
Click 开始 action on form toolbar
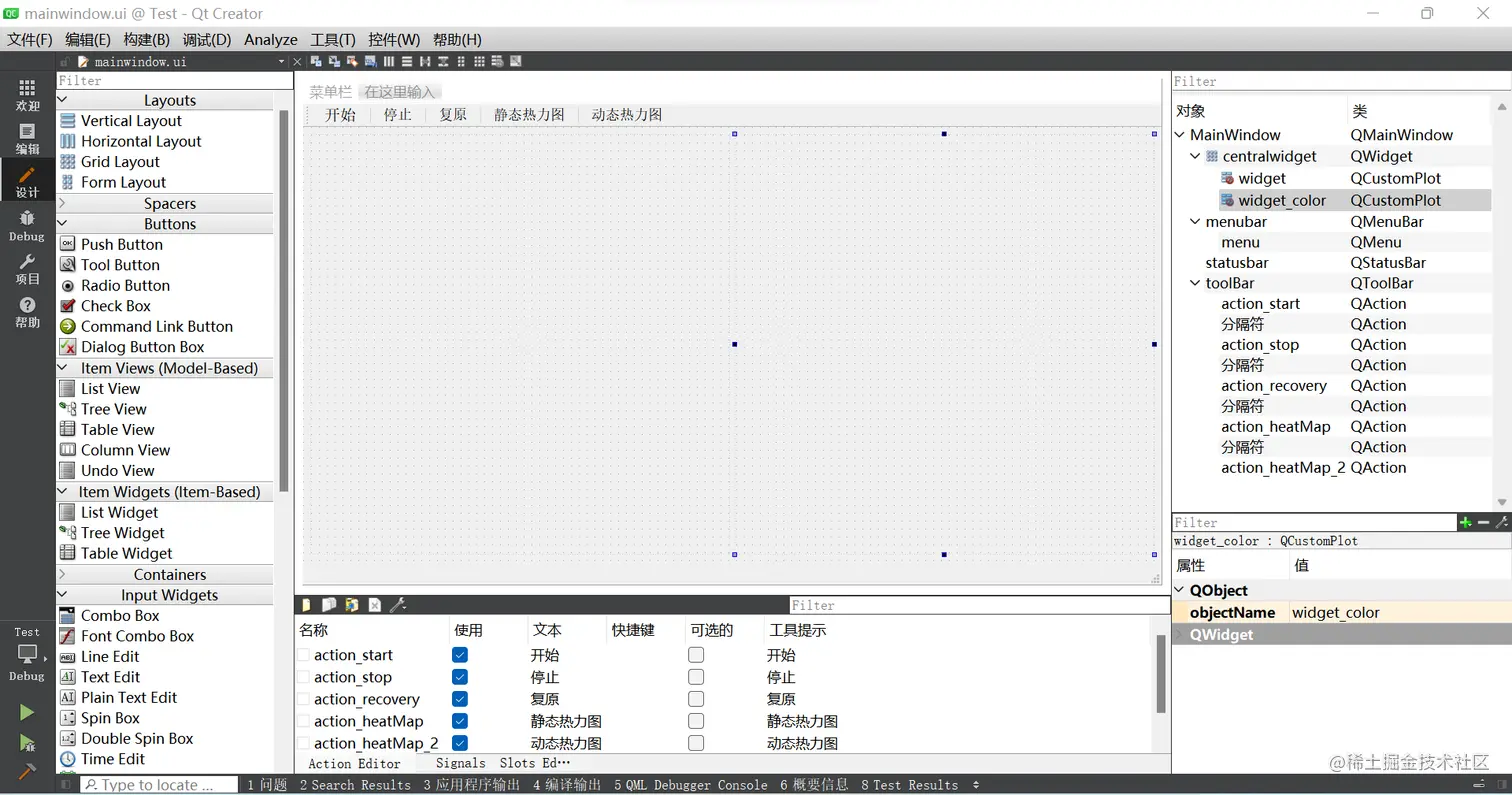click(x=340, y=114)
